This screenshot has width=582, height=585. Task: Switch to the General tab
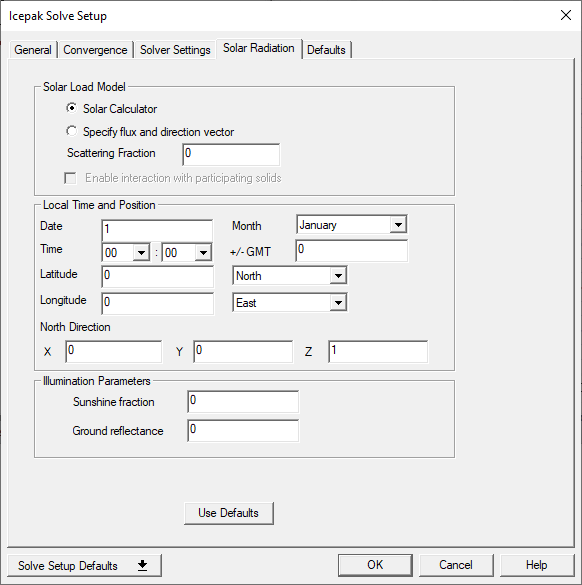tap(33, 50)
